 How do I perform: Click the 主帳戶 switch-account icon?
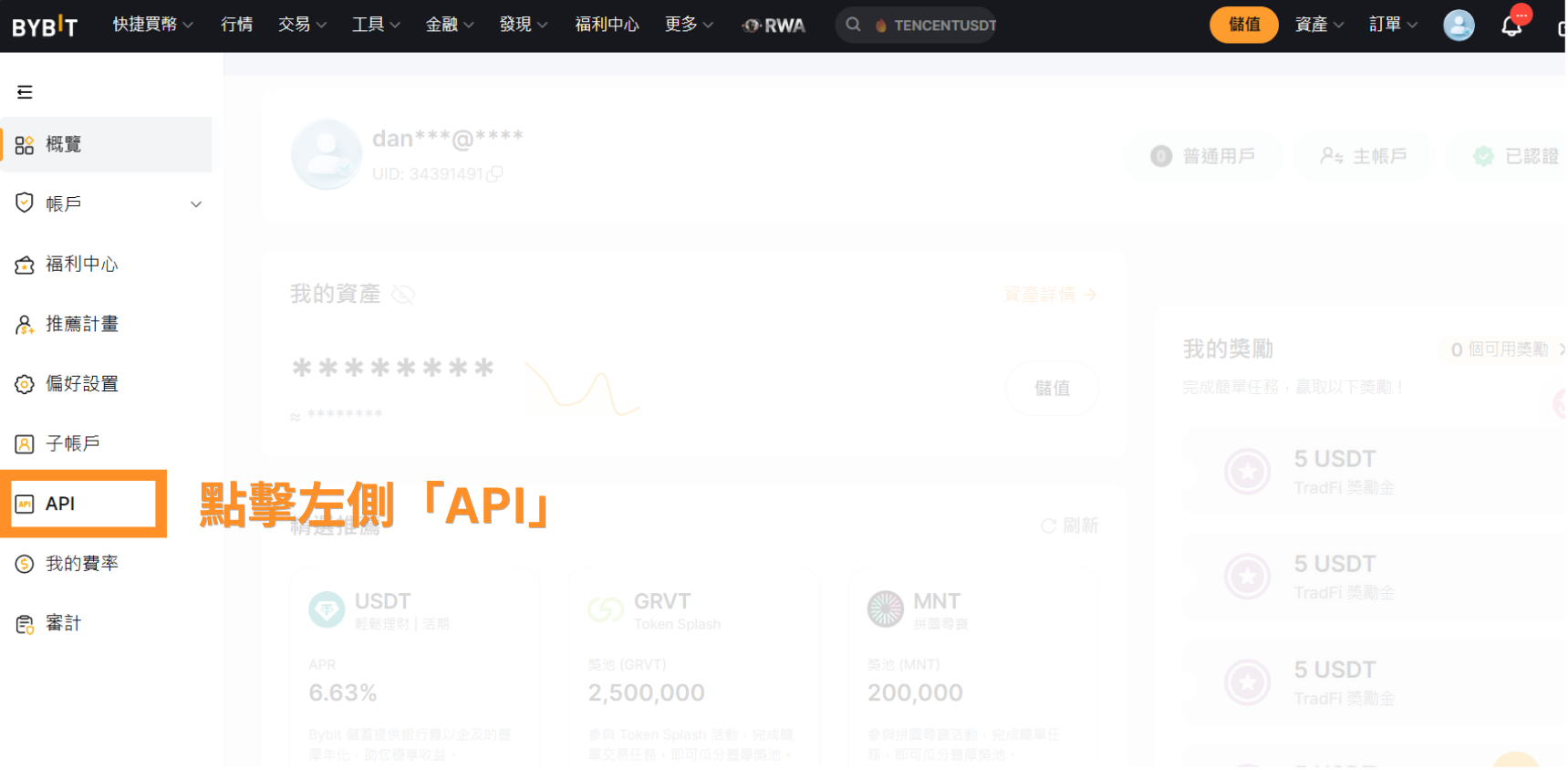tap(1332, 157)
